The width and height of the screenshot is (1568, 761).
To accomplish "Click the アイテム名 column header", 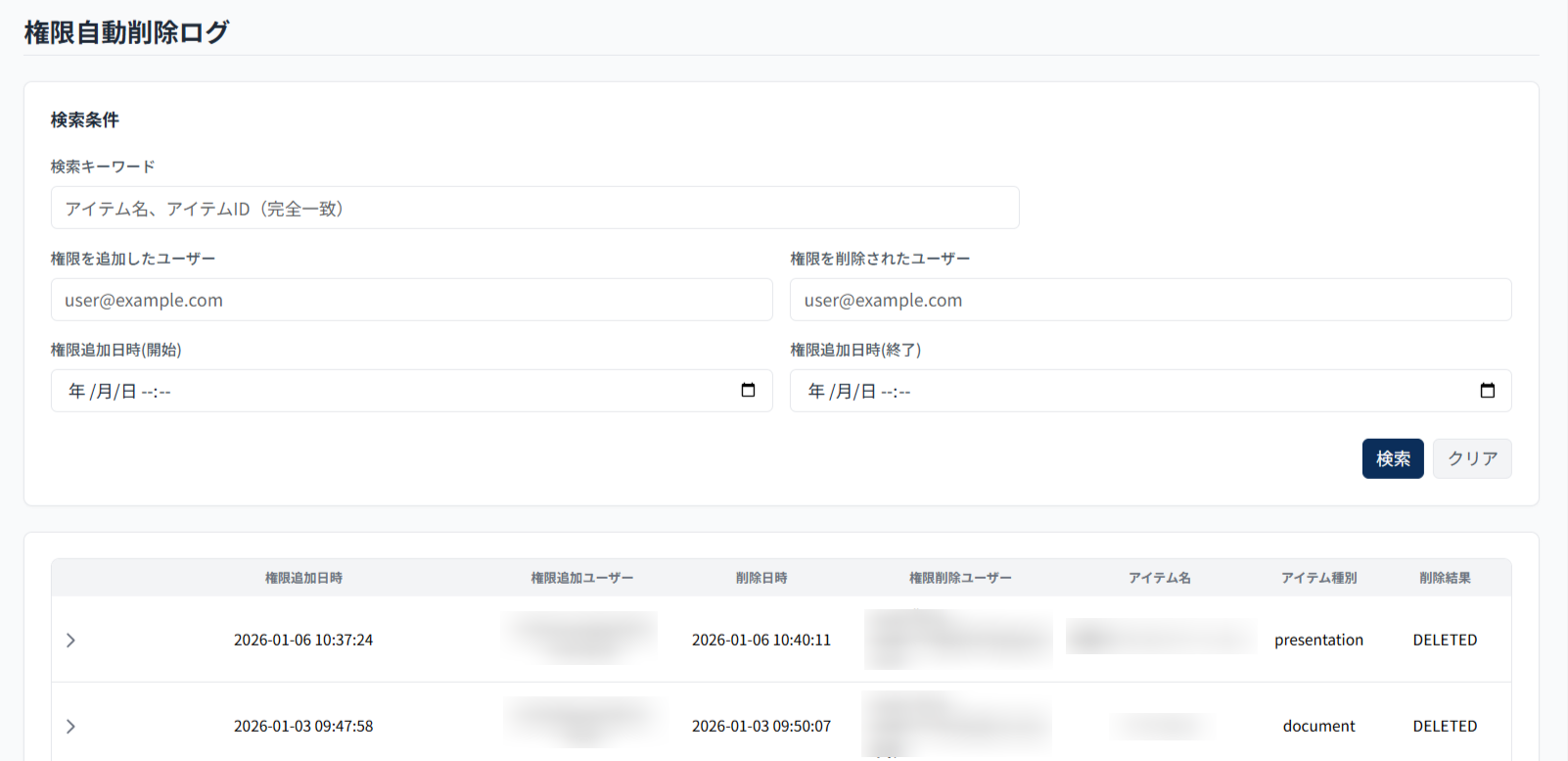I will (1160, 579).
